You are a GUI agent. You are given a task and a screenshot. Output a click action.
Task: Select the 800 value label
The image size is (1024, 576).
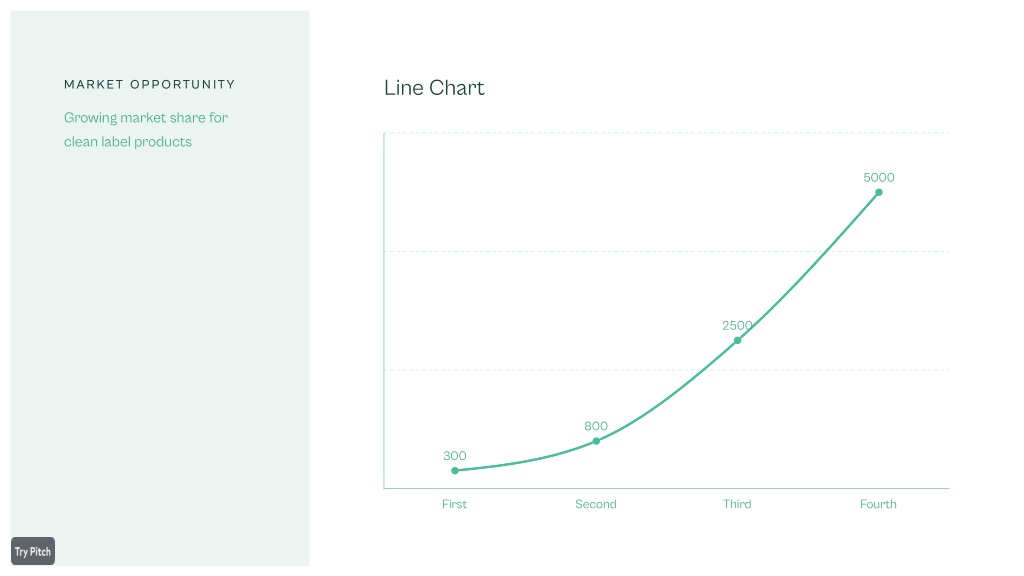point(596,426)
